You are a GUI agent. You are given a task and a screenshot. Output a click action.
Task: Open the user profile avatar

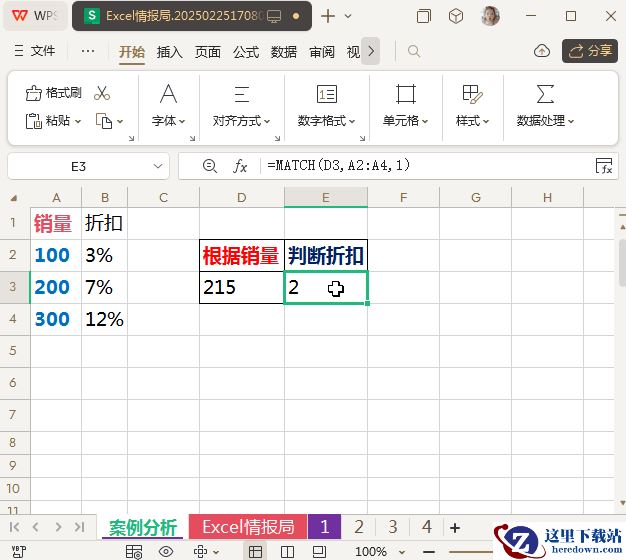click(x=490, y=16)
